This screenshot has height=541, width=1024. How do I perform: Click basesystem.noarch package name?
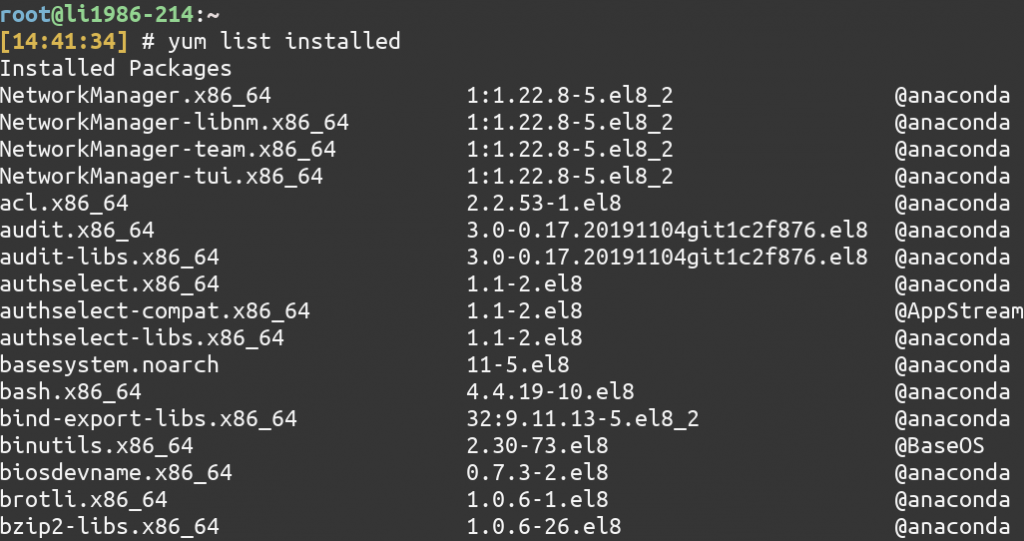click(x=110, y=365)
